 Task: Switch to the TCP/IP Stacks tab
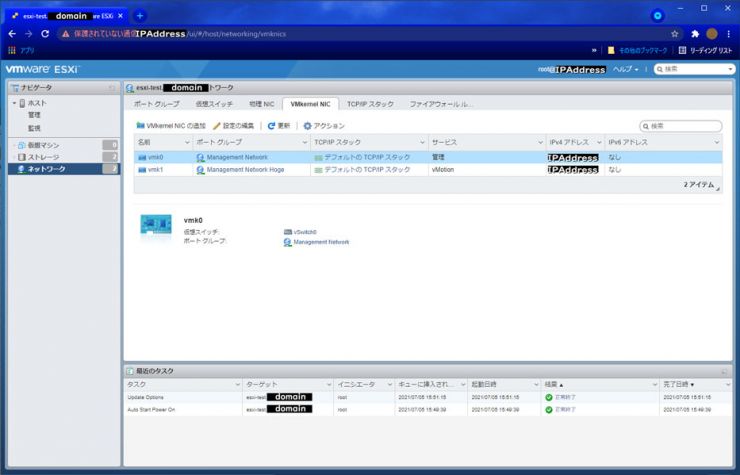[370, 104]
